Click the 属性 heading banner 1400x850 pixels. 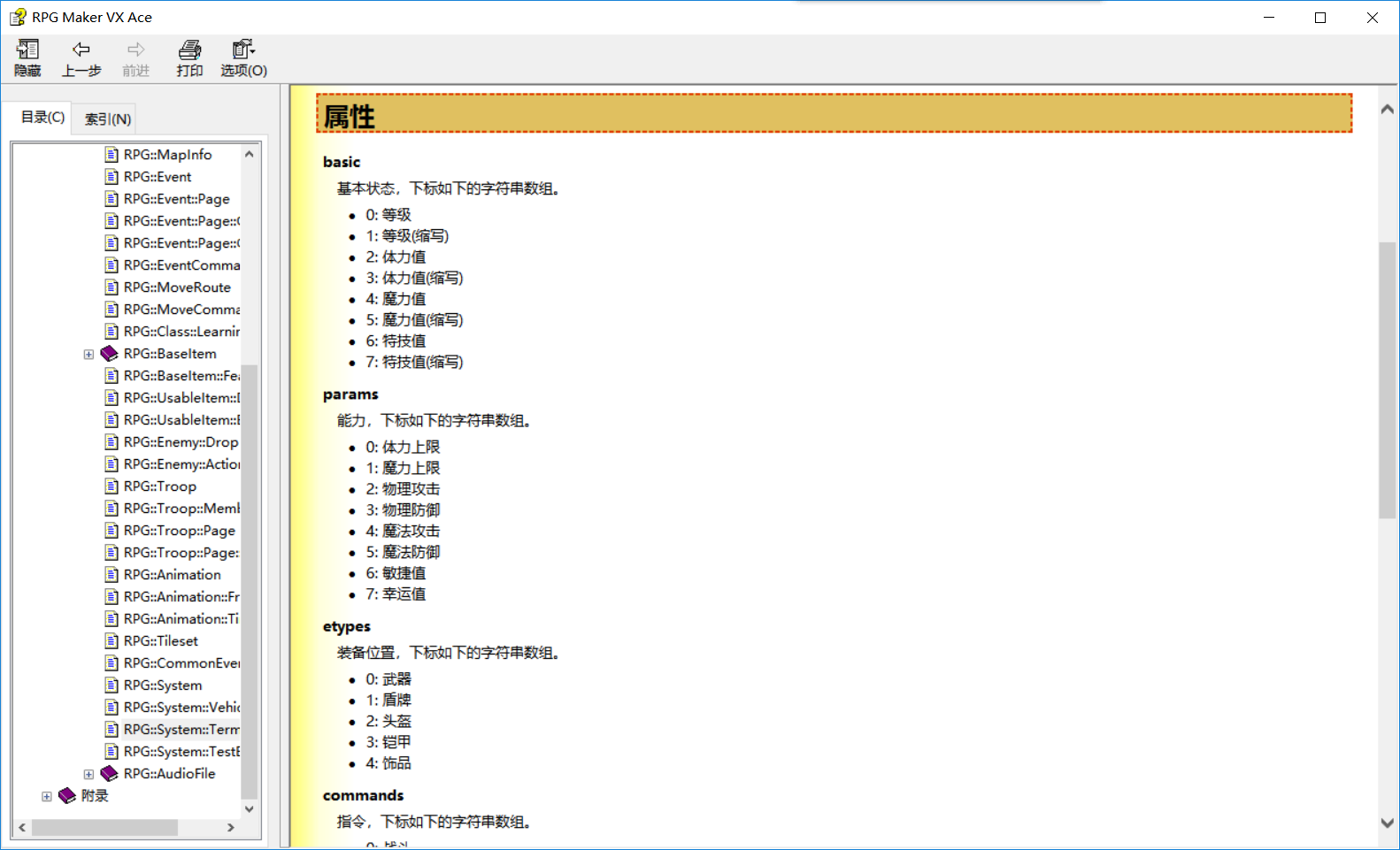tap(835, 114)
